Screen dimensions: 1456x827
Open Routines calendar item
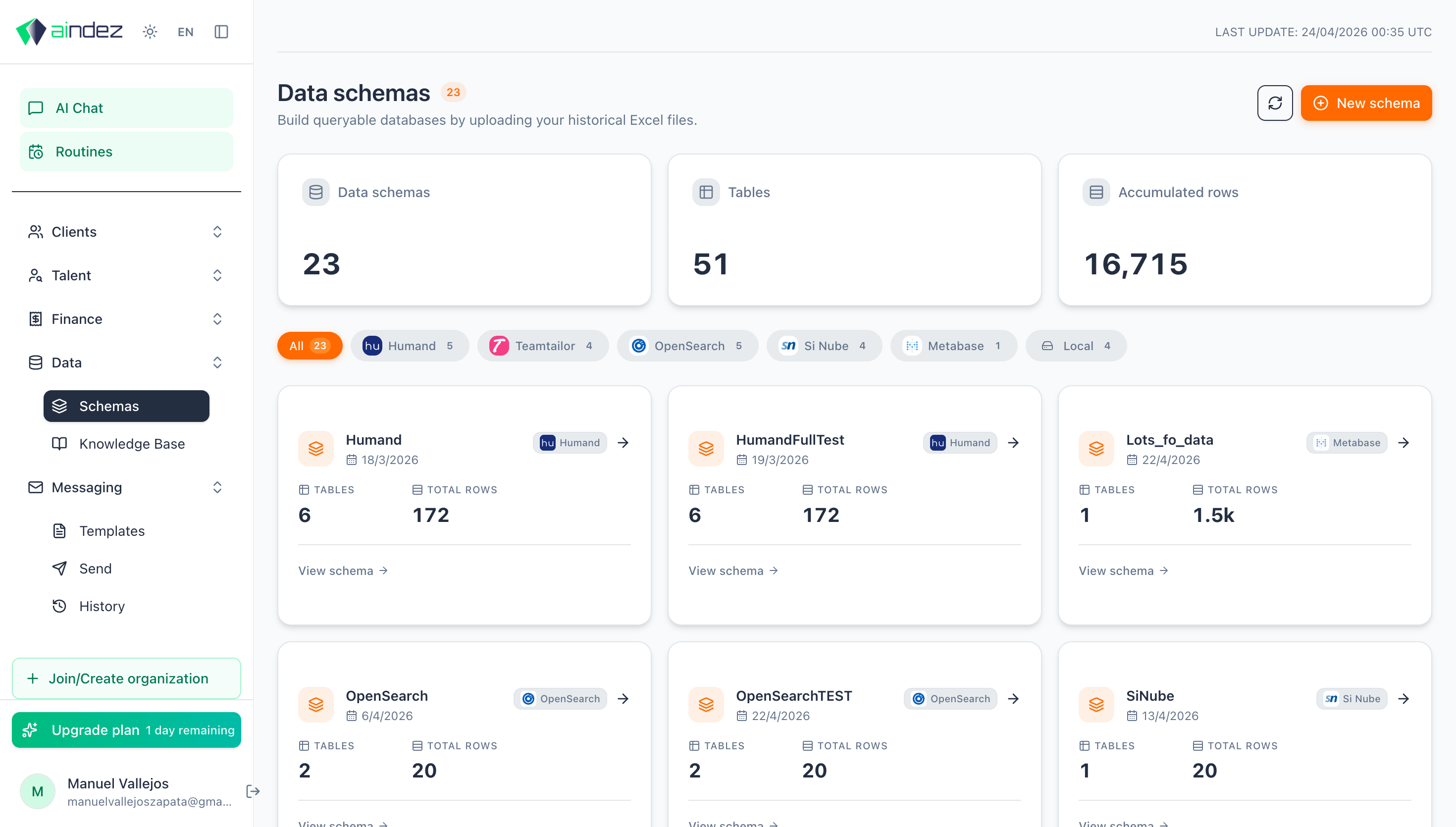click(x=126, y=152)
